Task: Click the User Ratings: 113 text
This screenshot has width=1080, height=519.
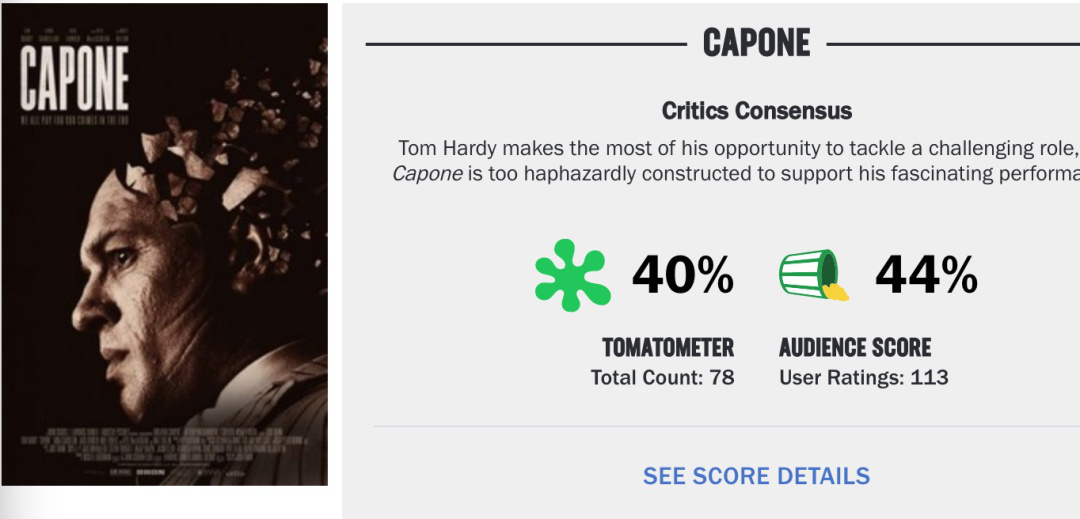Action: (x=864, y=377)
